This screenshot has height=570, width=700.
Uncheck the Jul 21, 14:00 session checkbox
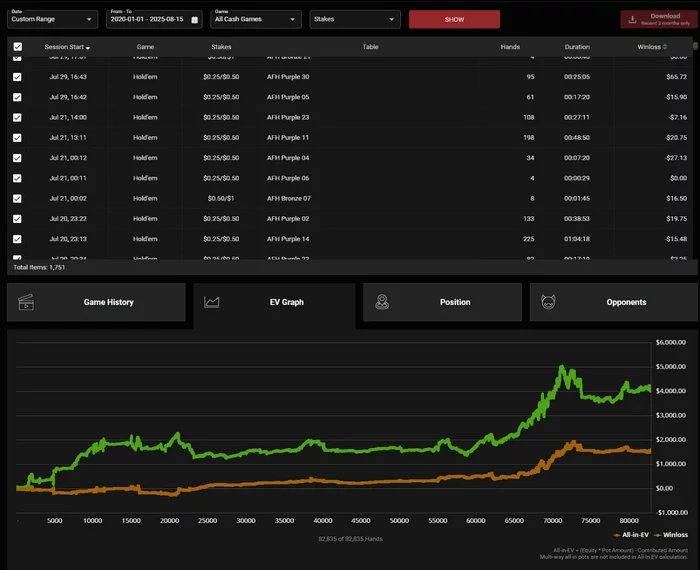(x=17, y=117)
